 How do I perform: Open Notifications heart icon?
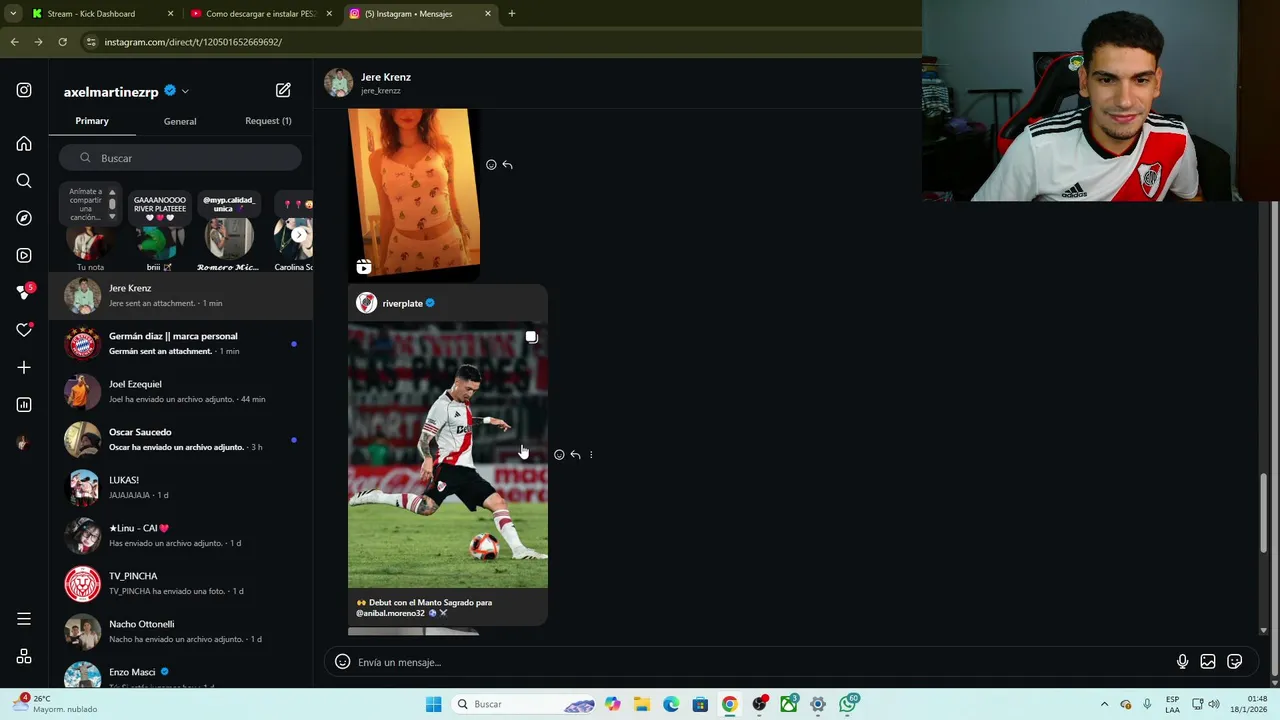tap(24, 330)
